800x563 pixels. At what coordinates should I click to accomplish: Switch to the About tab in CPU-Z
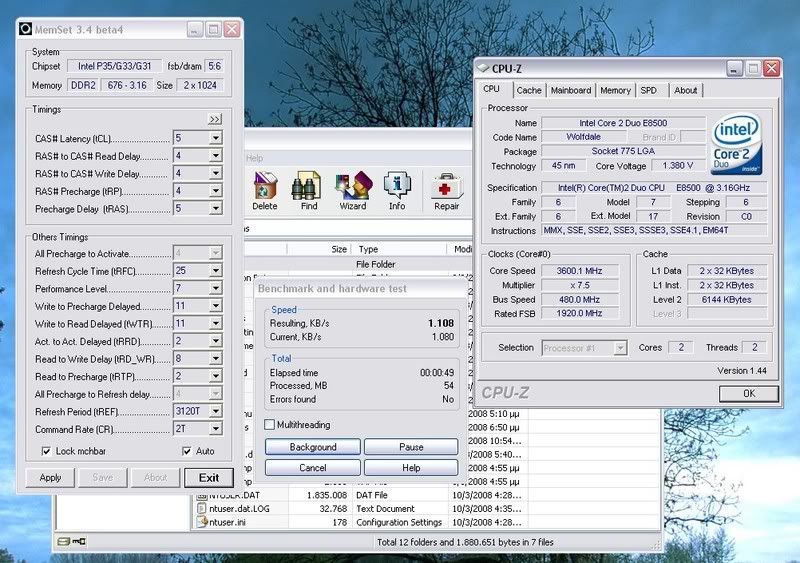685,90
